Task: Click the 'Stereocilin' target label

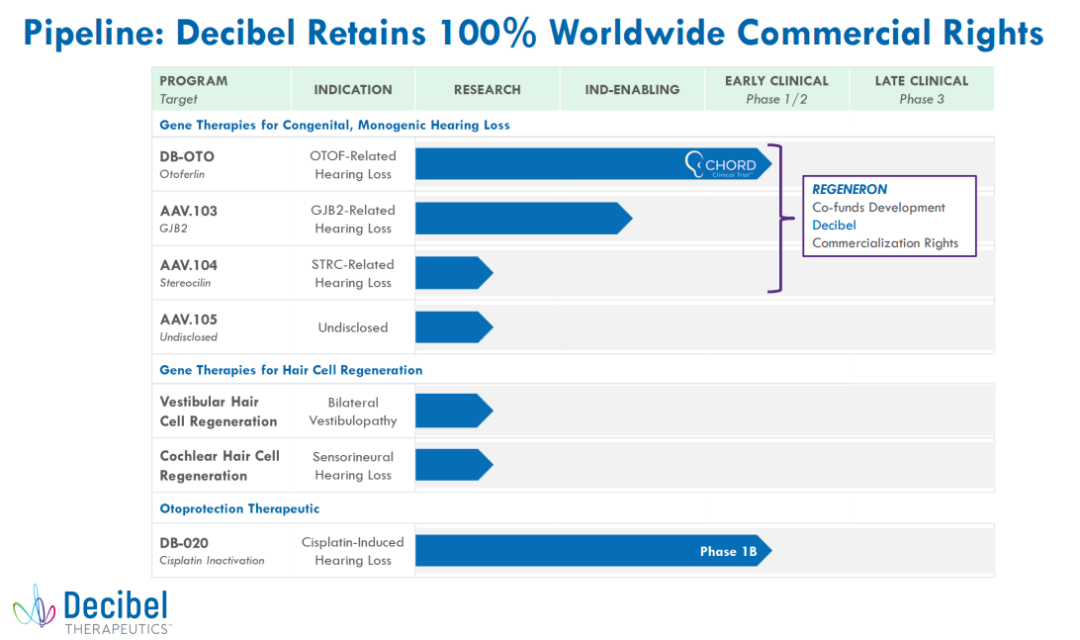Action: point(185,283)
